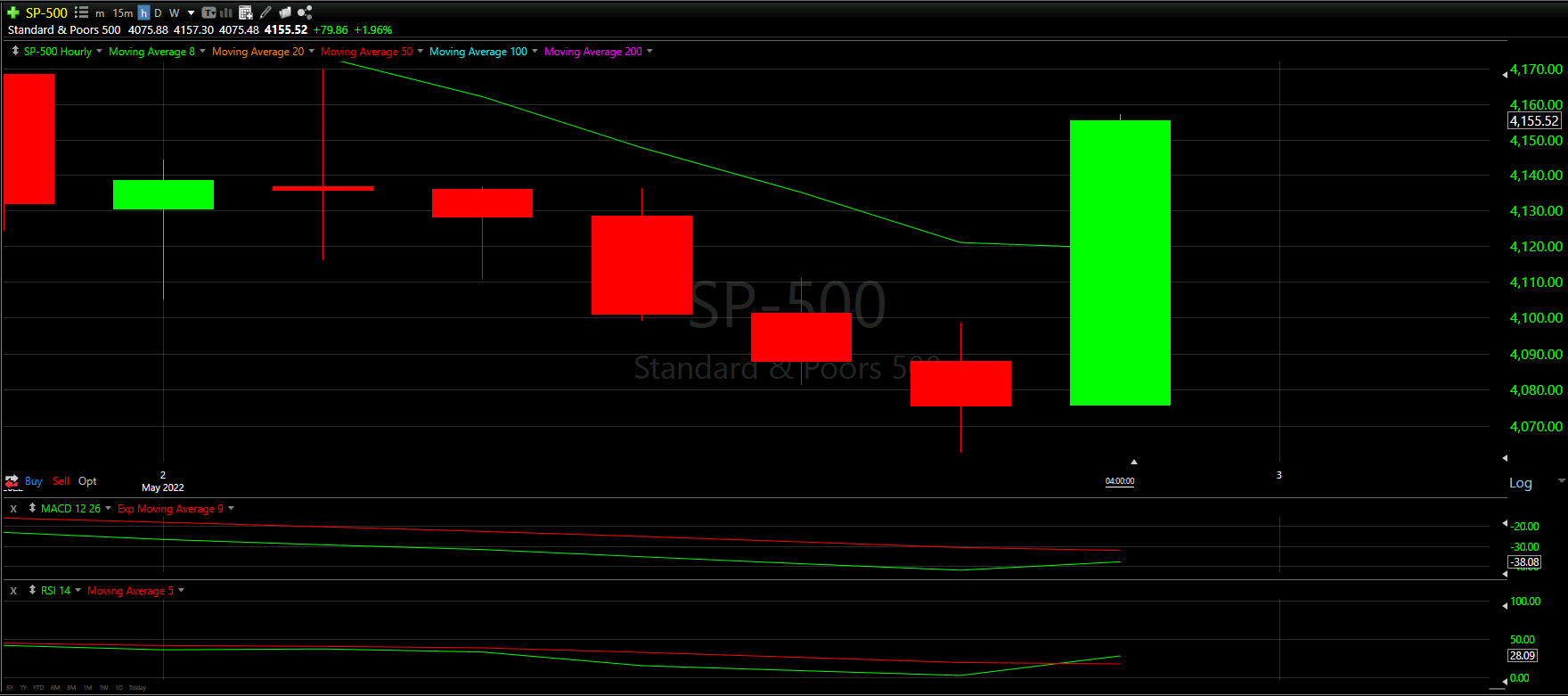1568x696 pixels.
Task: Select the 1Y time range
Action: (x=23, y=688)
